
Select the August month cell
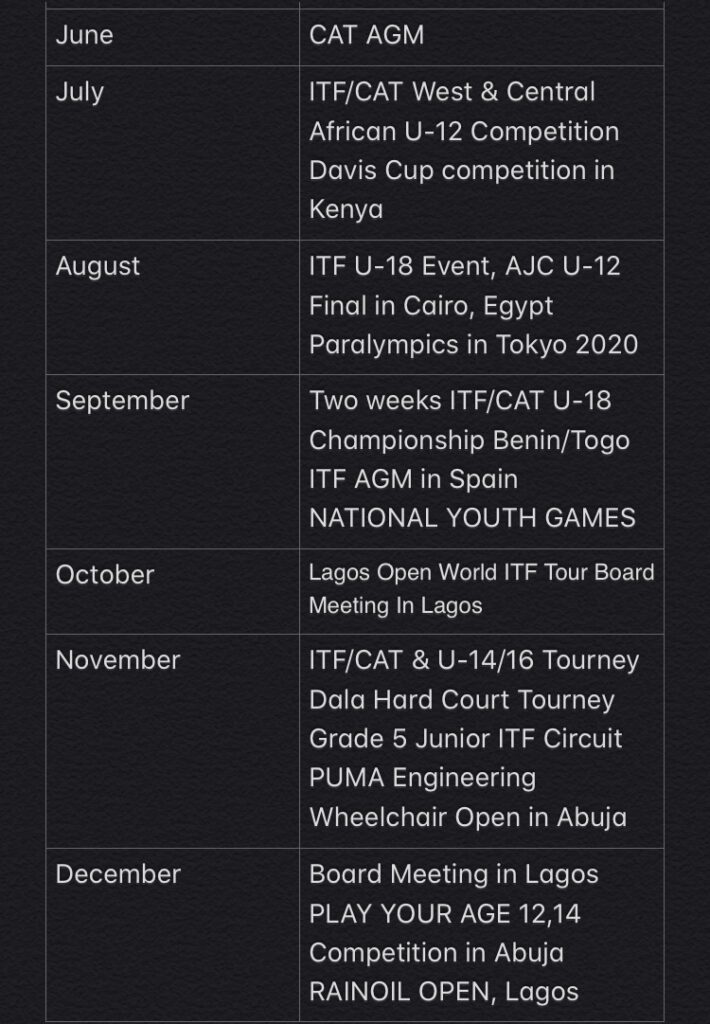point(172,308)
